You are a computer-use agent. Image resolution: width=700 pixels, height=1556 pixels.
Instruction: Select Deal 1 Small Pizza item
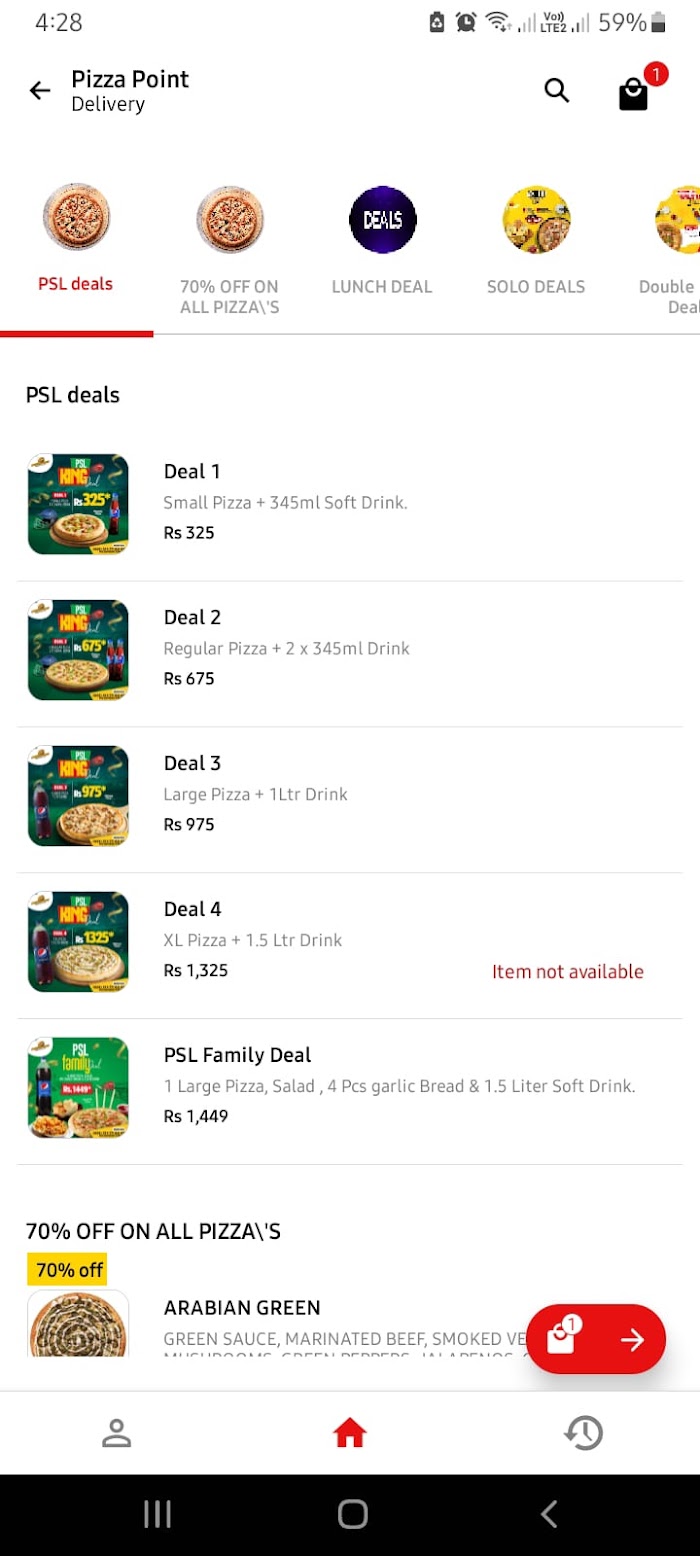[x=350, y=504]
